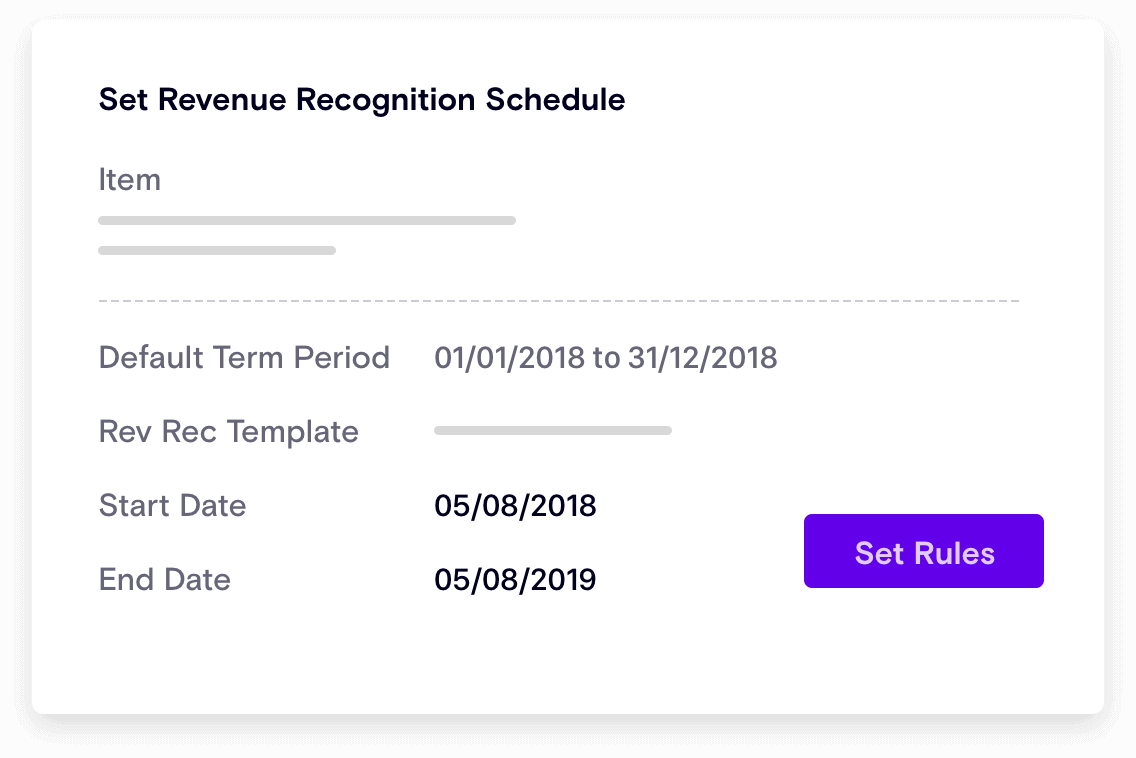Click the Default Term Period label

tap(244, 358)
